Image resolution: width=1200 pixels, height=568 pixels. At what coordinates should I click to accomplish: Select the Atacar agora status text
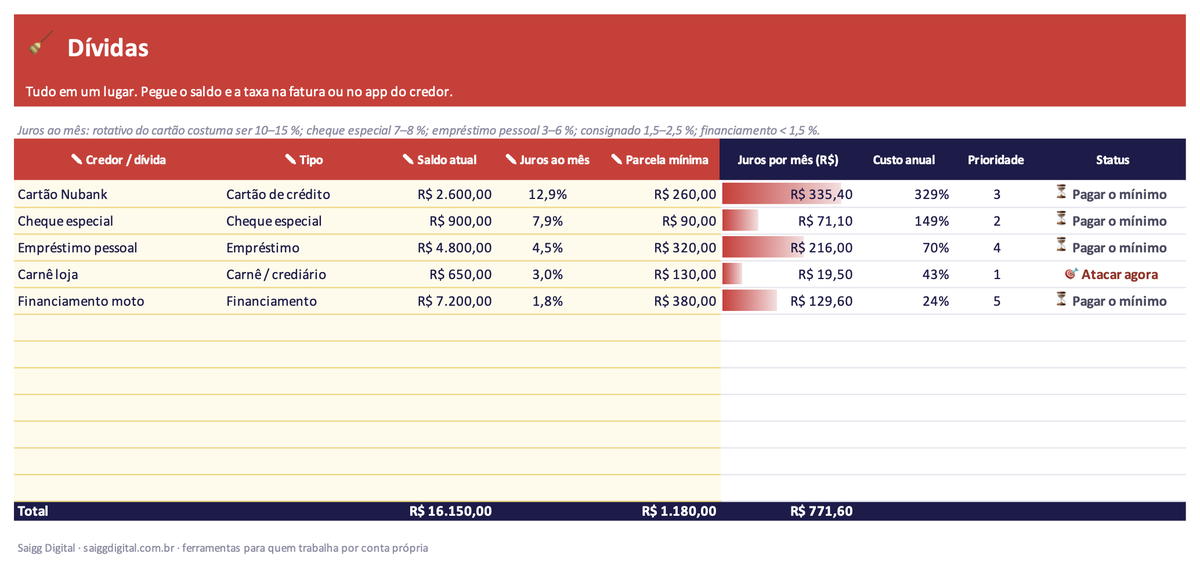(1120, 274)
